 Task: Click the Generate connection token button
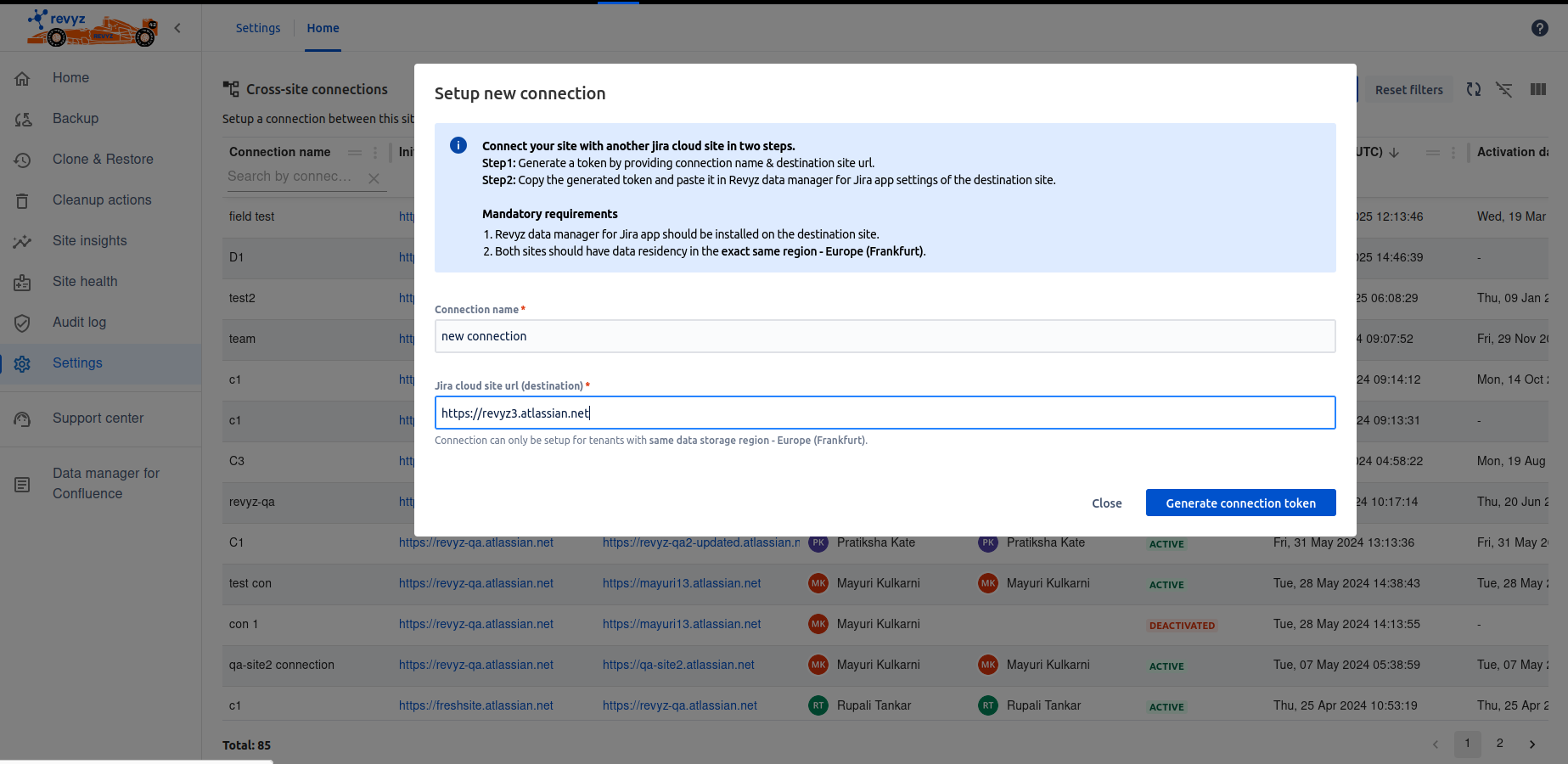pyautogui.click(x=1240, y=503)
